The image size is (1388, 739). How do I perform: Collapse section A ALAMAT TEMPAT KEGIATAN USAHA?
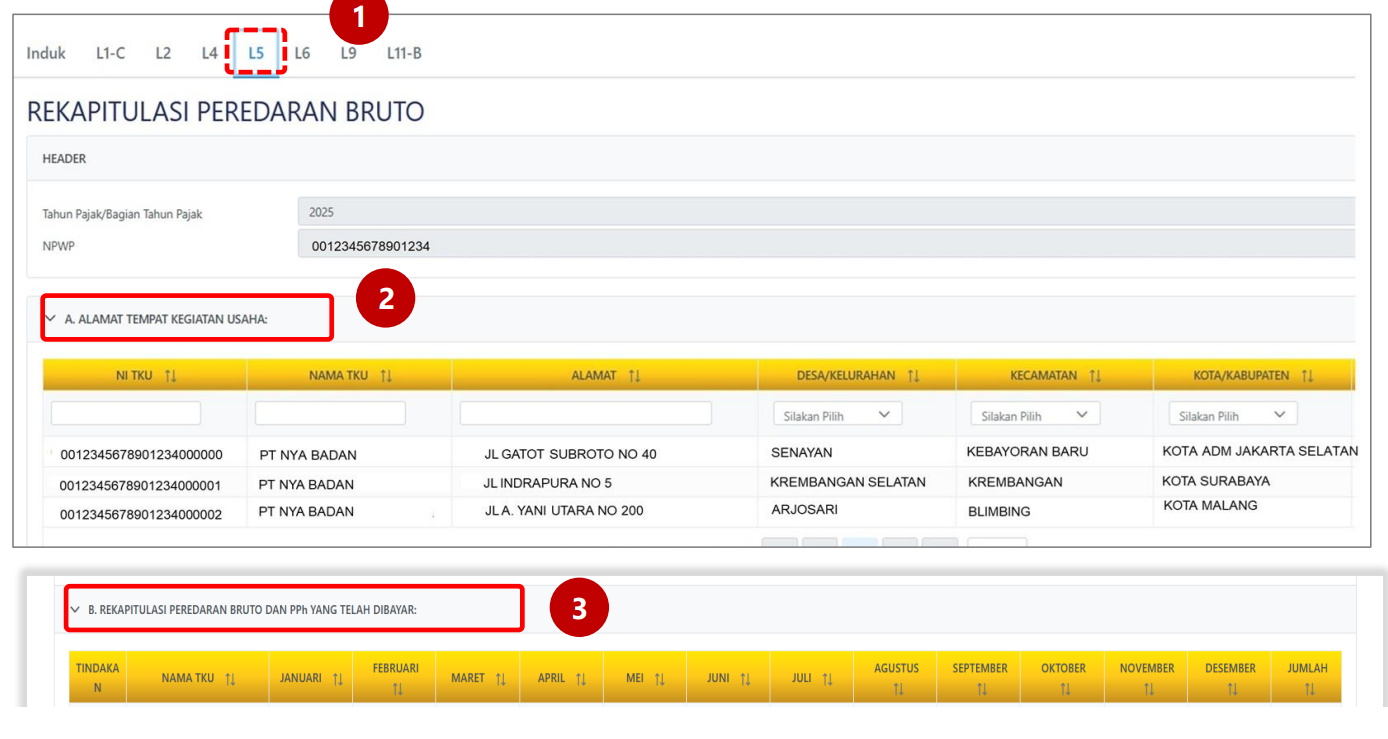pos(49,318)
